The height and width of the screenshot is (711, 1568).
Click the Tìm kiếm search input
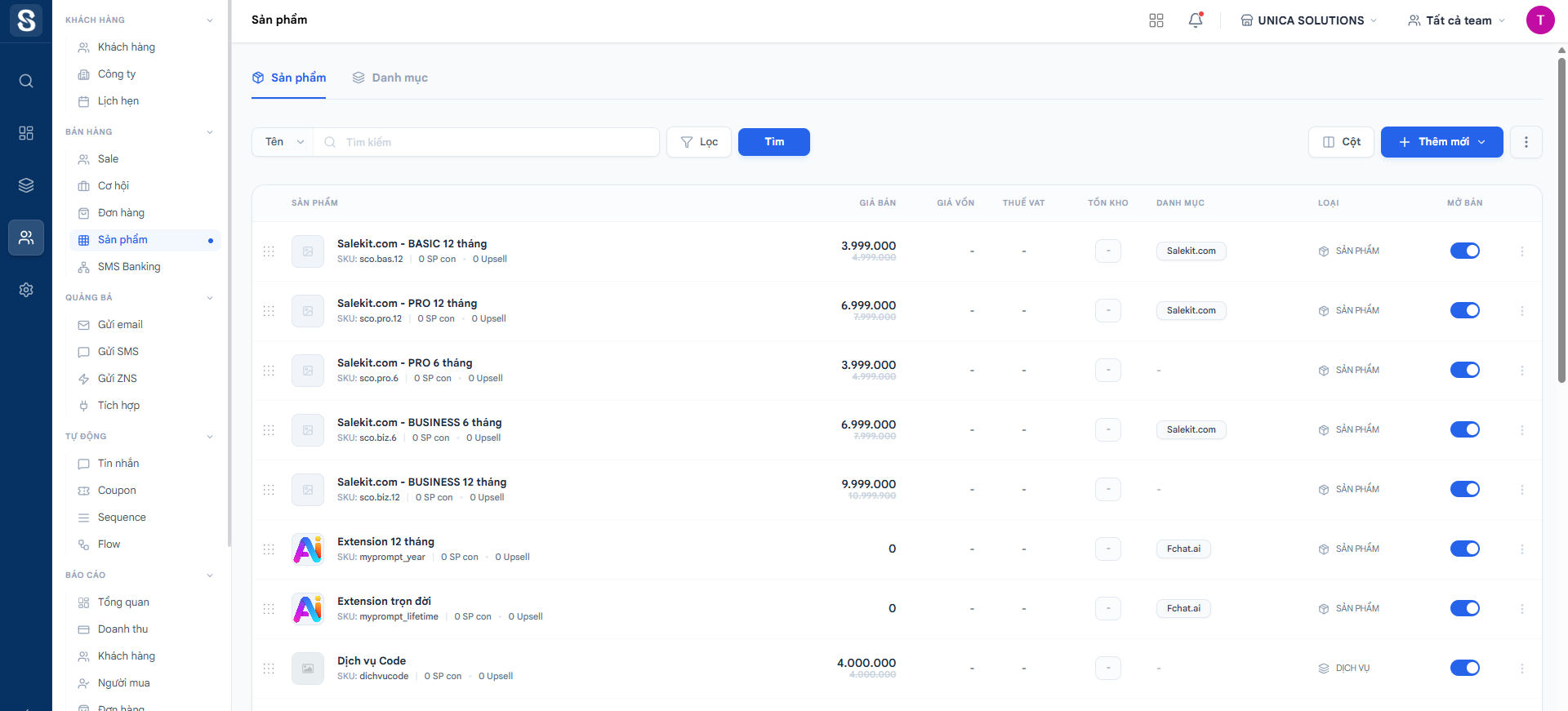pos(487,142)
